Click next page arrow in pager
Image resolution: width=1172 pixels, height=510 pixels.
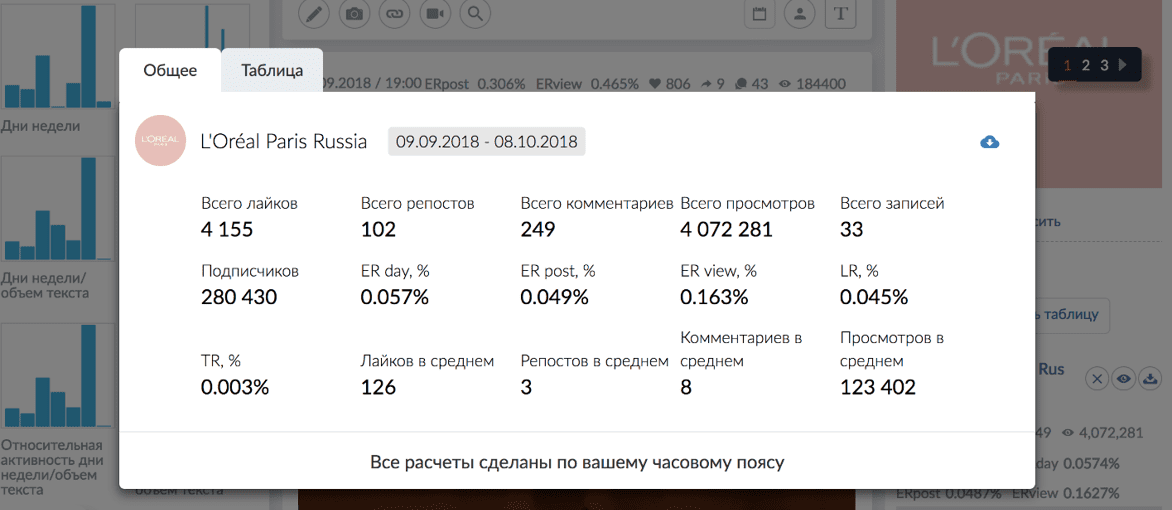click(1123, 66)
